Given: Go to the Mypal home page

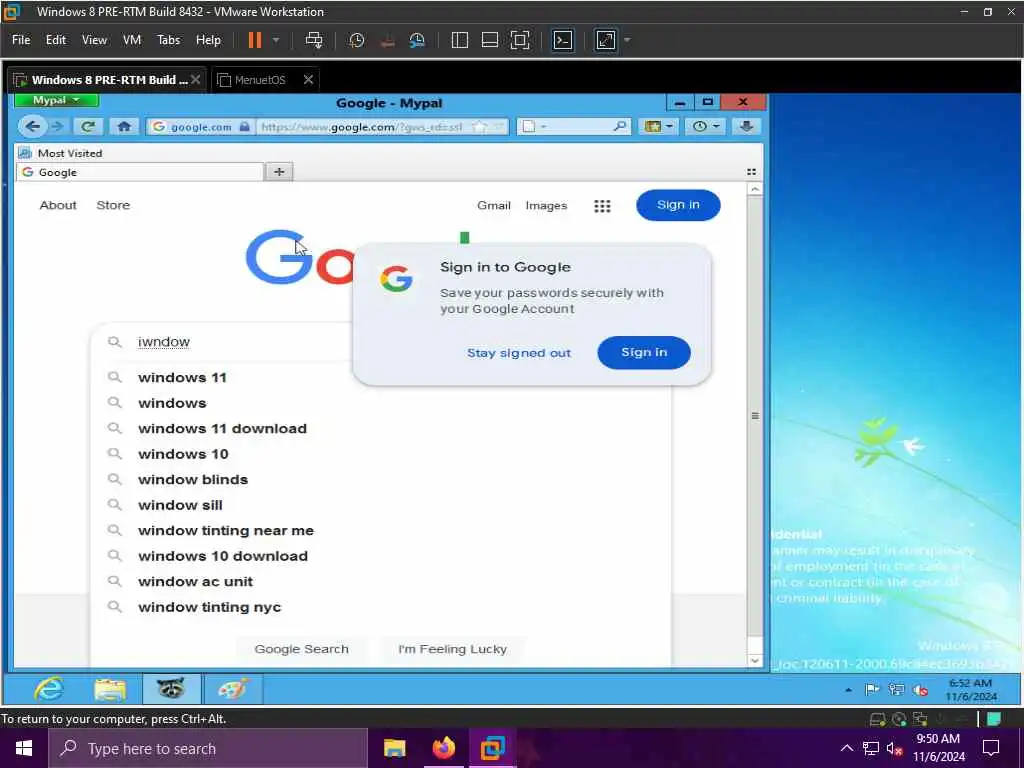Looking at the screenshot, I should click(124, 126).
